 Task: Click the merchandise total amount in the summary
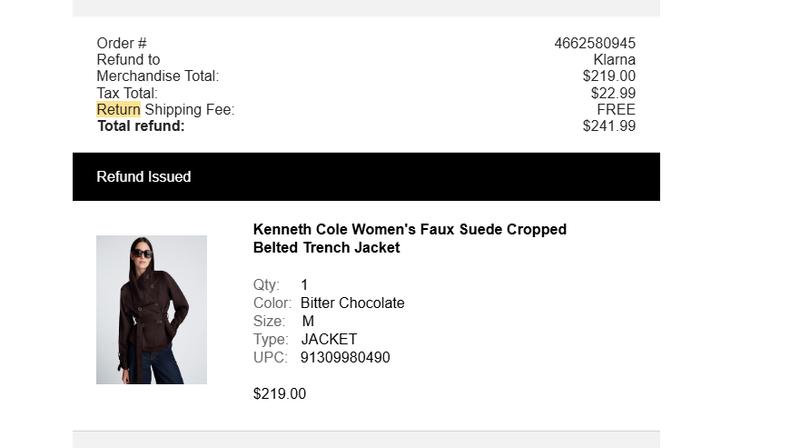(x=609, y=76)
